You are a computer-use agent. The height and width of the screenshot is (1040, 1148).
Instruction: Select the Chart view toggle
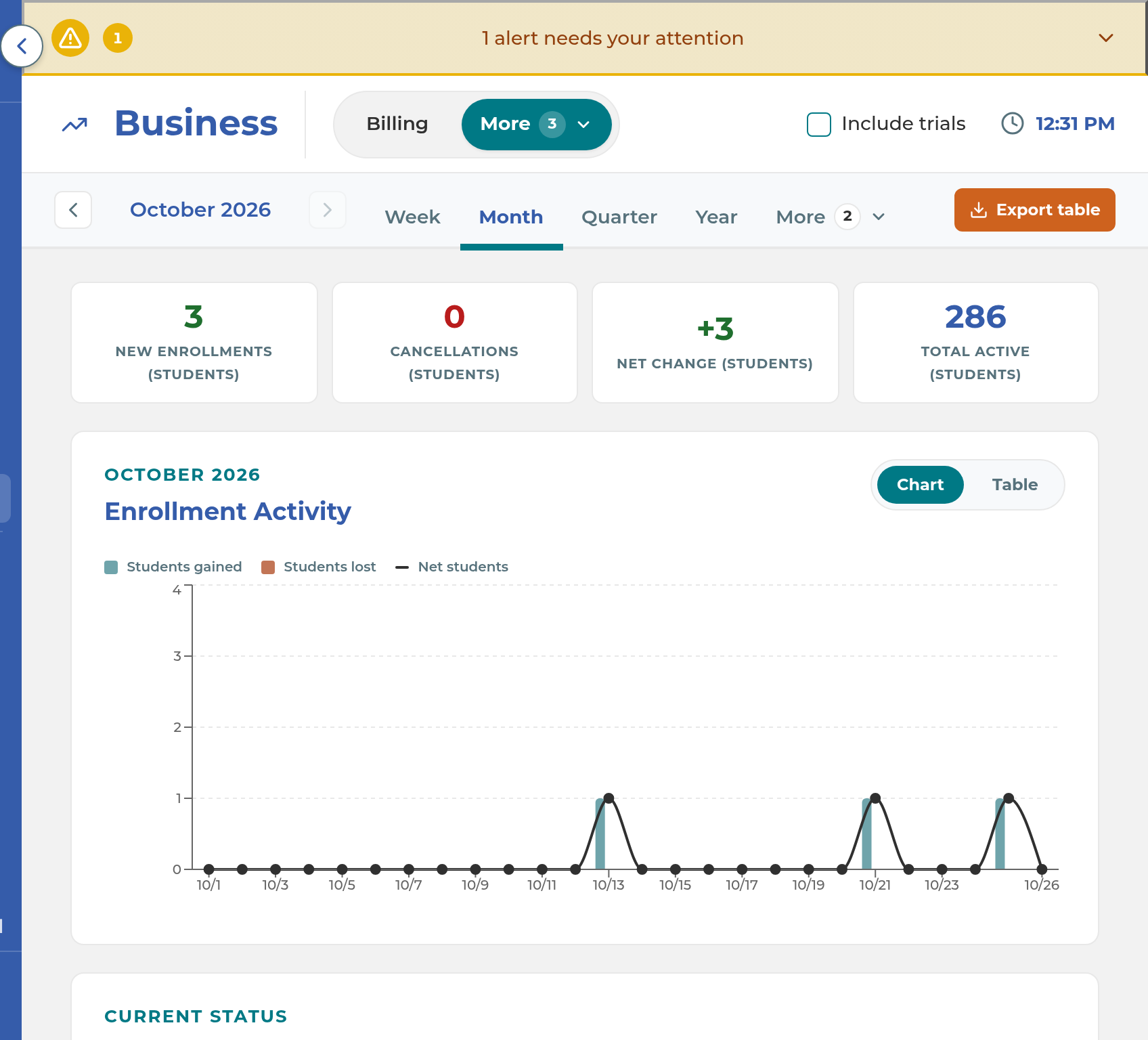coord(921,485)
